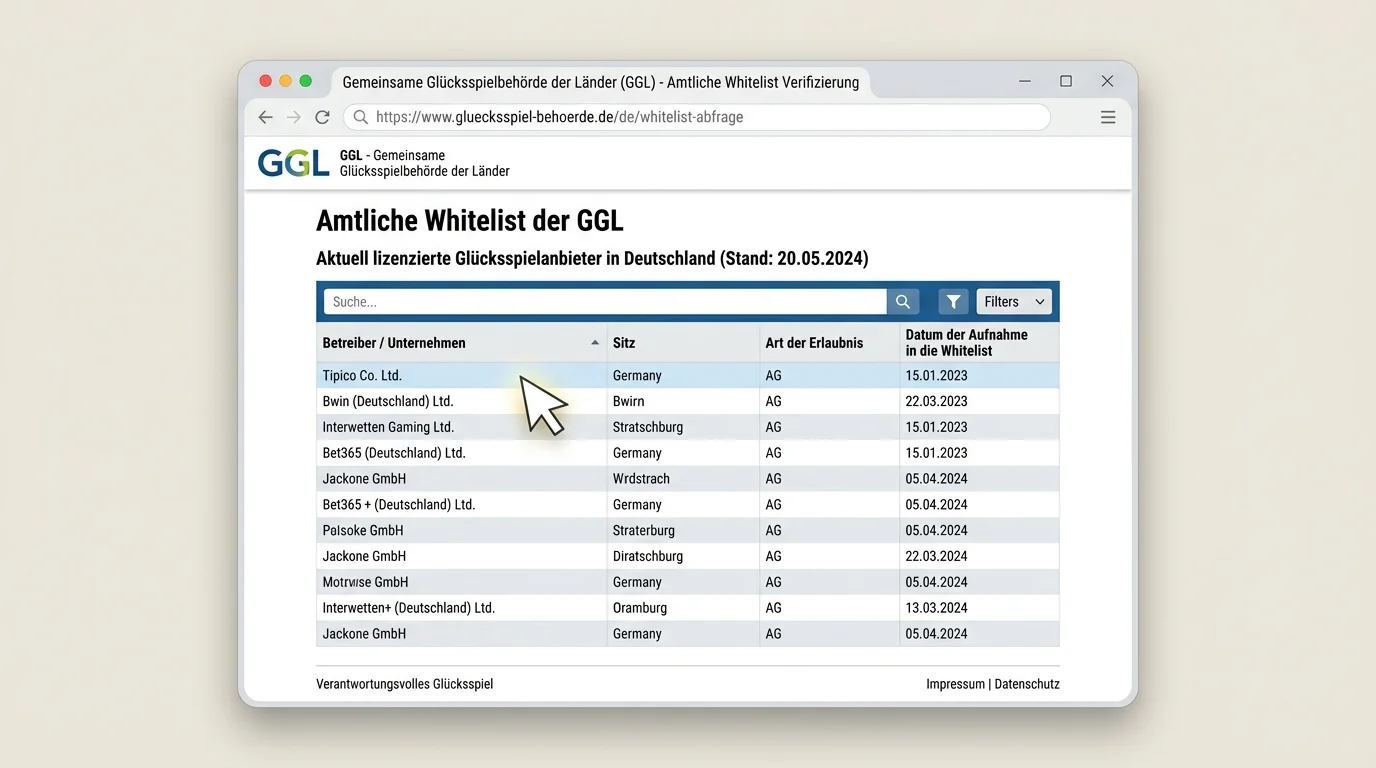1376x768 pixels.
Task: Click the Stratschburg Sitz cell
Action: [x=648, y=427]
